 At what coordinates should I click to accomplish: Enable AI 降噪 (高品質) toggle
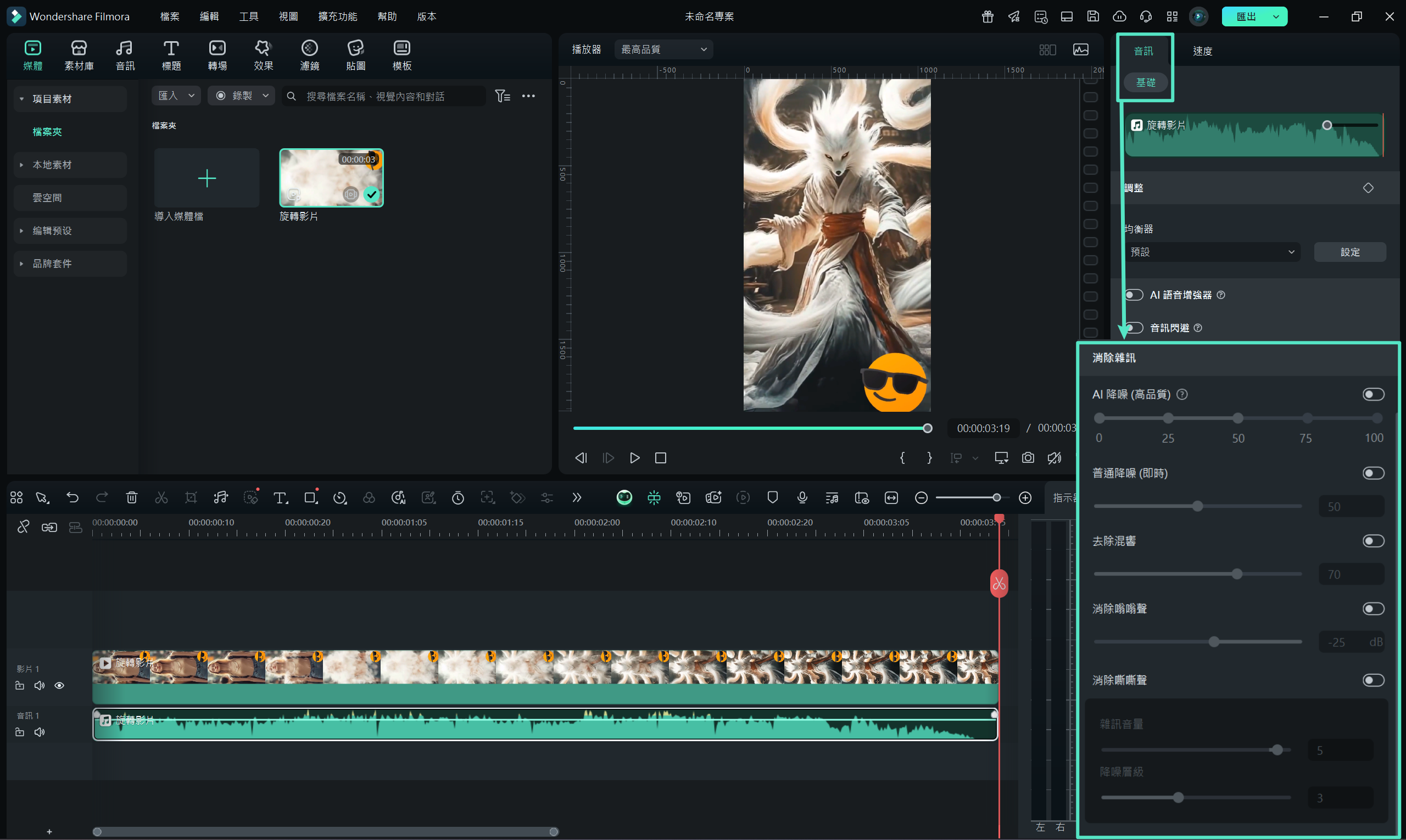pos(1372,394)
